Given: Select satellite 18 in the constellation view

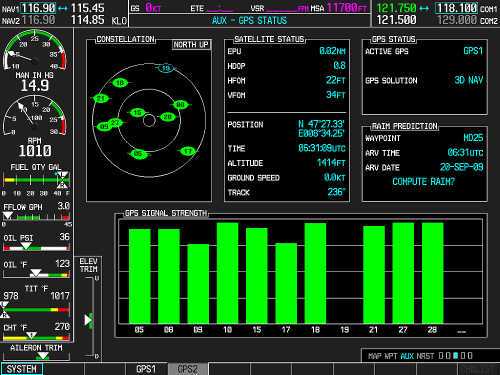Looking at the screenshot, I should pyautogui.click(x=120, y=83).
